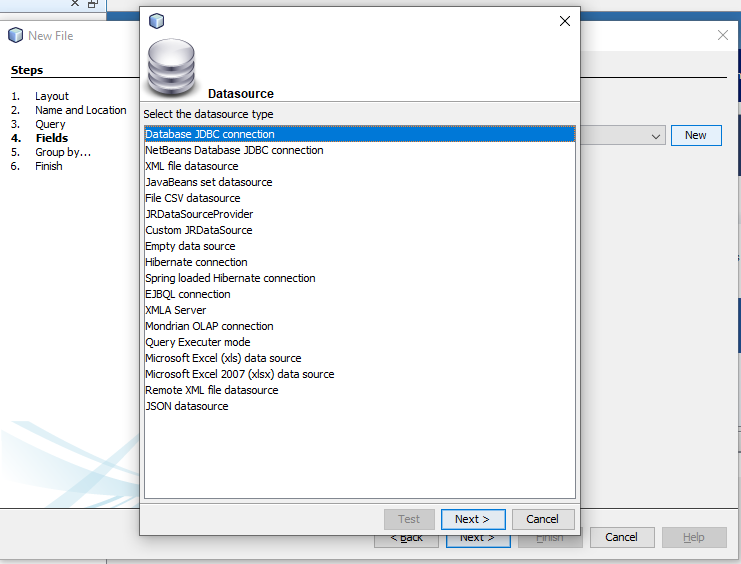
Task: Select Mondrian OLAP connection
Action: point(360,326)
